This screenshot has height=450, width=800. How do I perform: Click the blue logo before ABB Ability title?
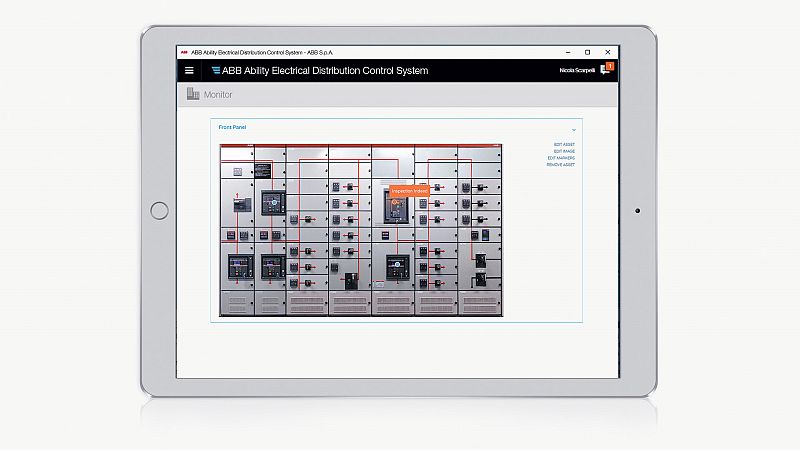[x=216, y=70]
